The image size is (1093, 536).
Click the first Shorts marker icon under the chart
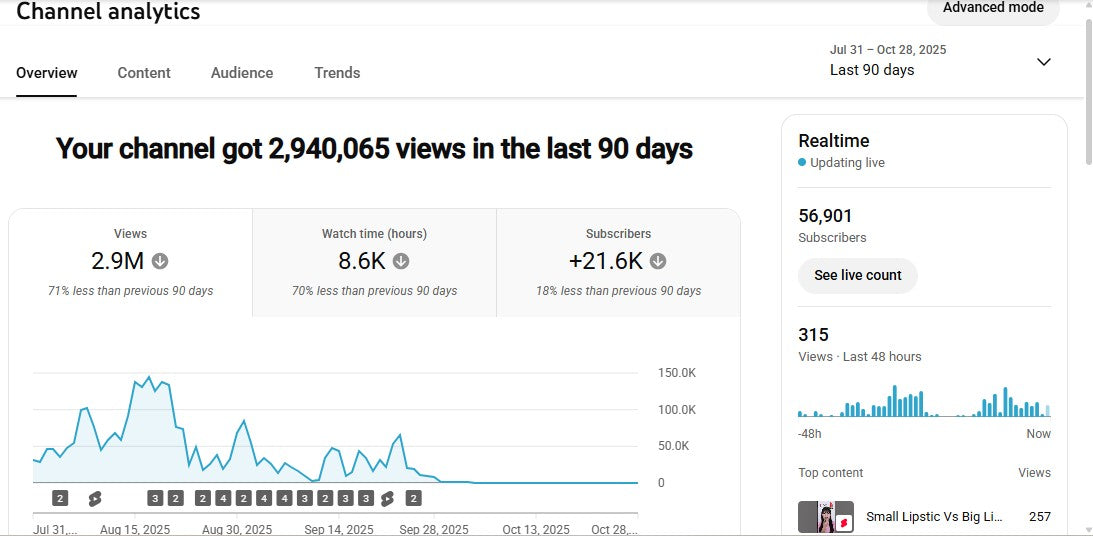click(95, 498)
